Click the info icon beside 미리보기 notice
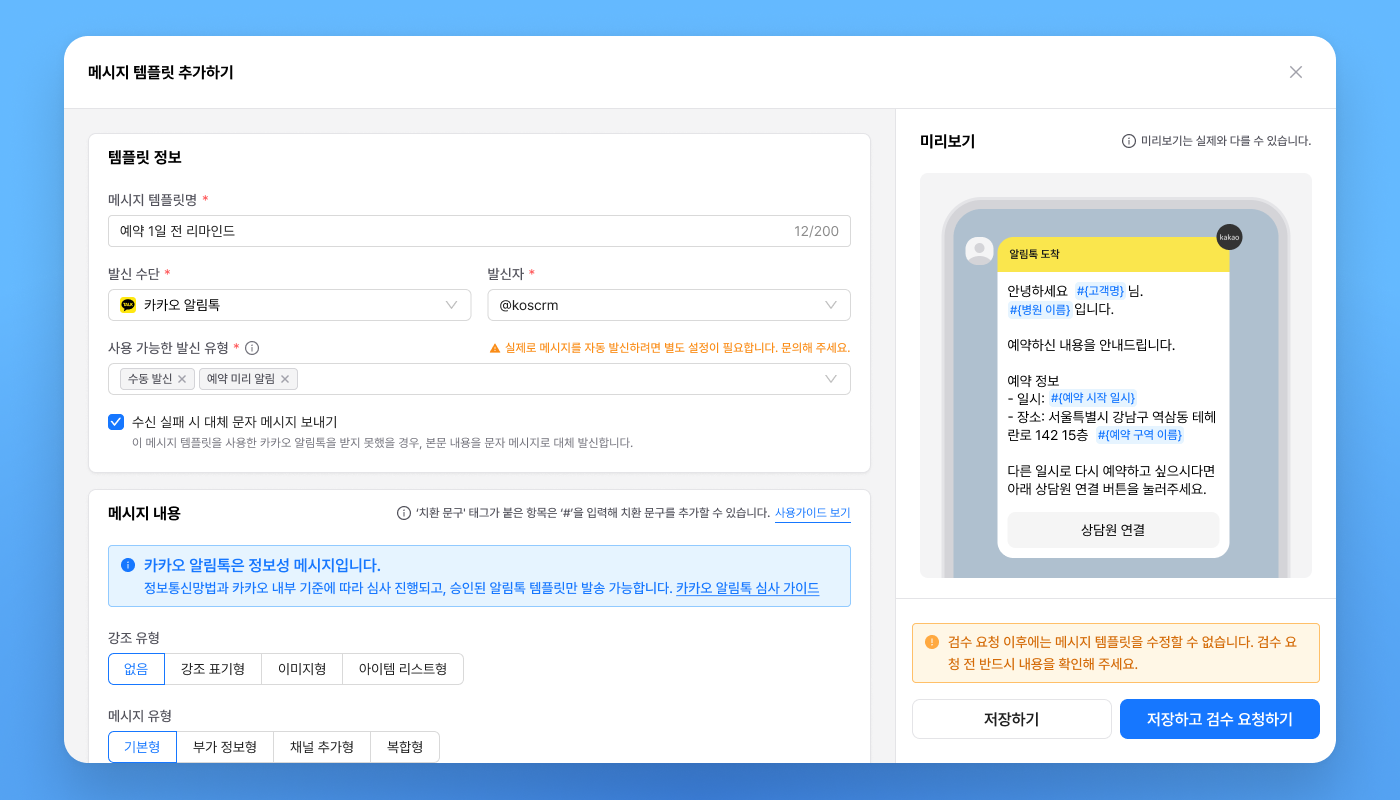Viewport: 1400px width, 800px height. 1129,141
